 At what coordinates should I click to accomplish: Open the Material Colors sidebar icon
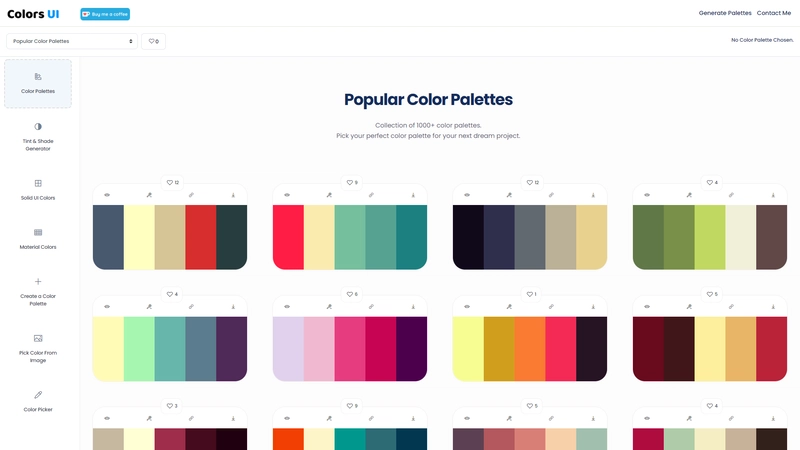pyautogui.click(x=38, y=232)
